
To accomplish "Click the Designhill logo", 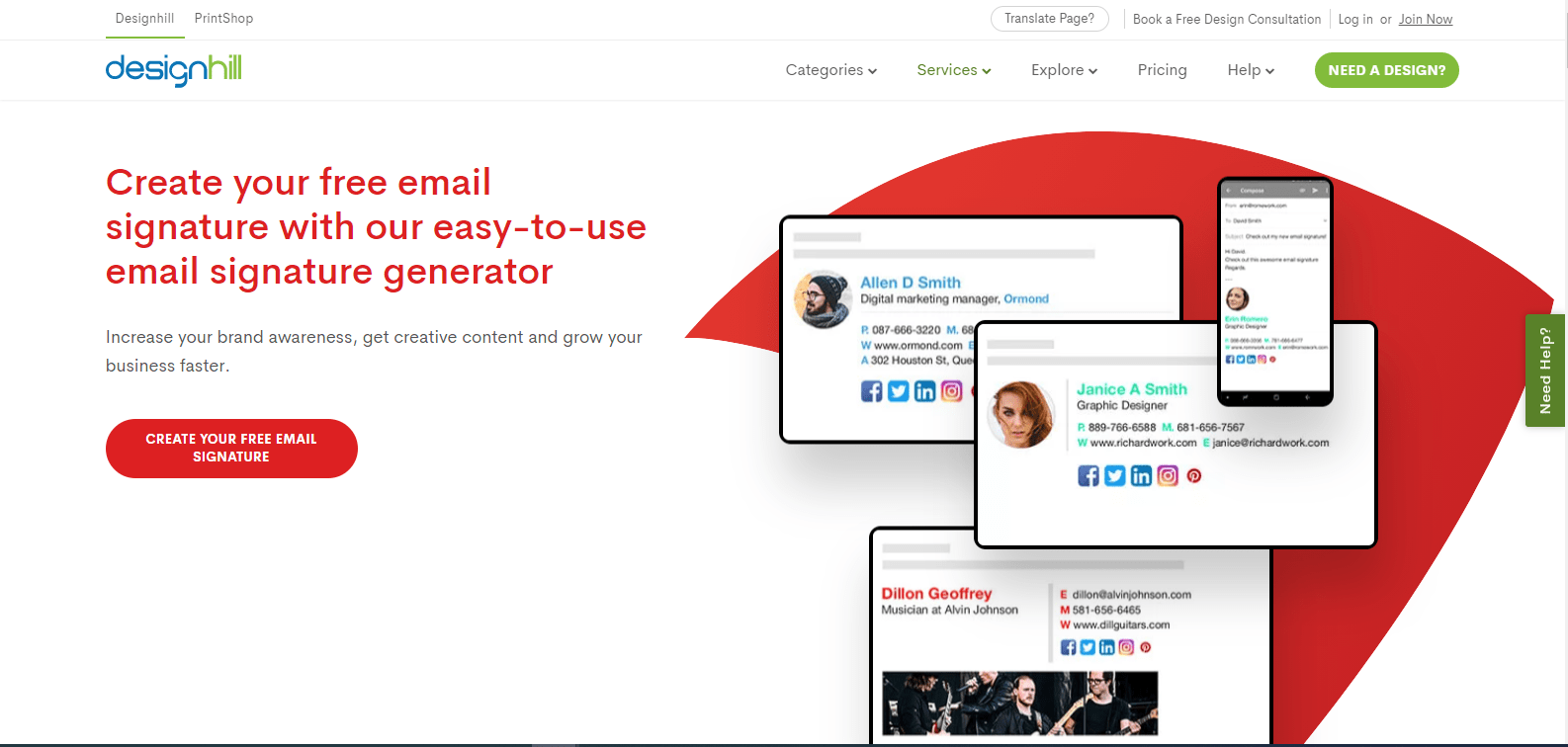I will [173, 69].
